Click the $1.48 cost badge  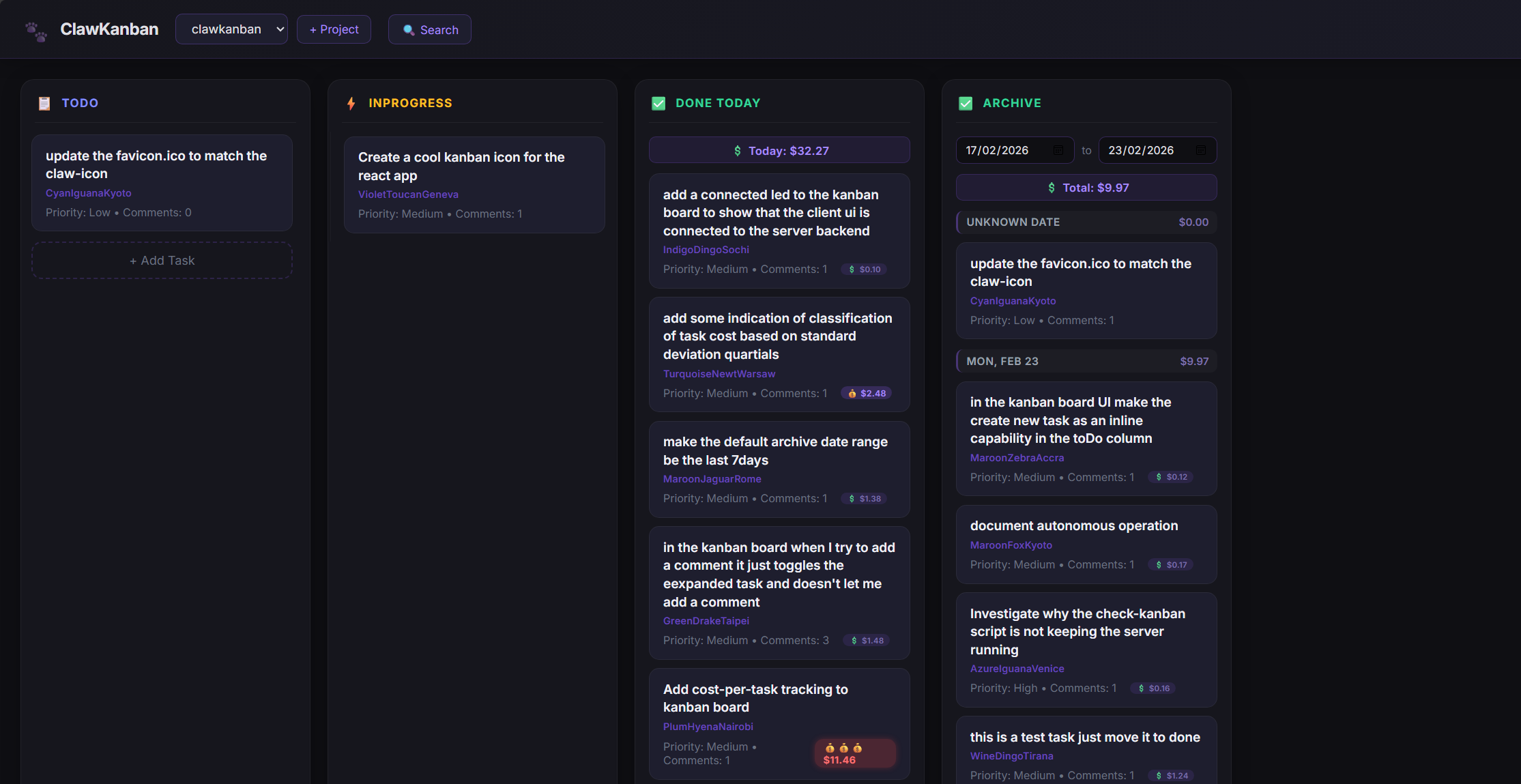click(x=867, y=641)
